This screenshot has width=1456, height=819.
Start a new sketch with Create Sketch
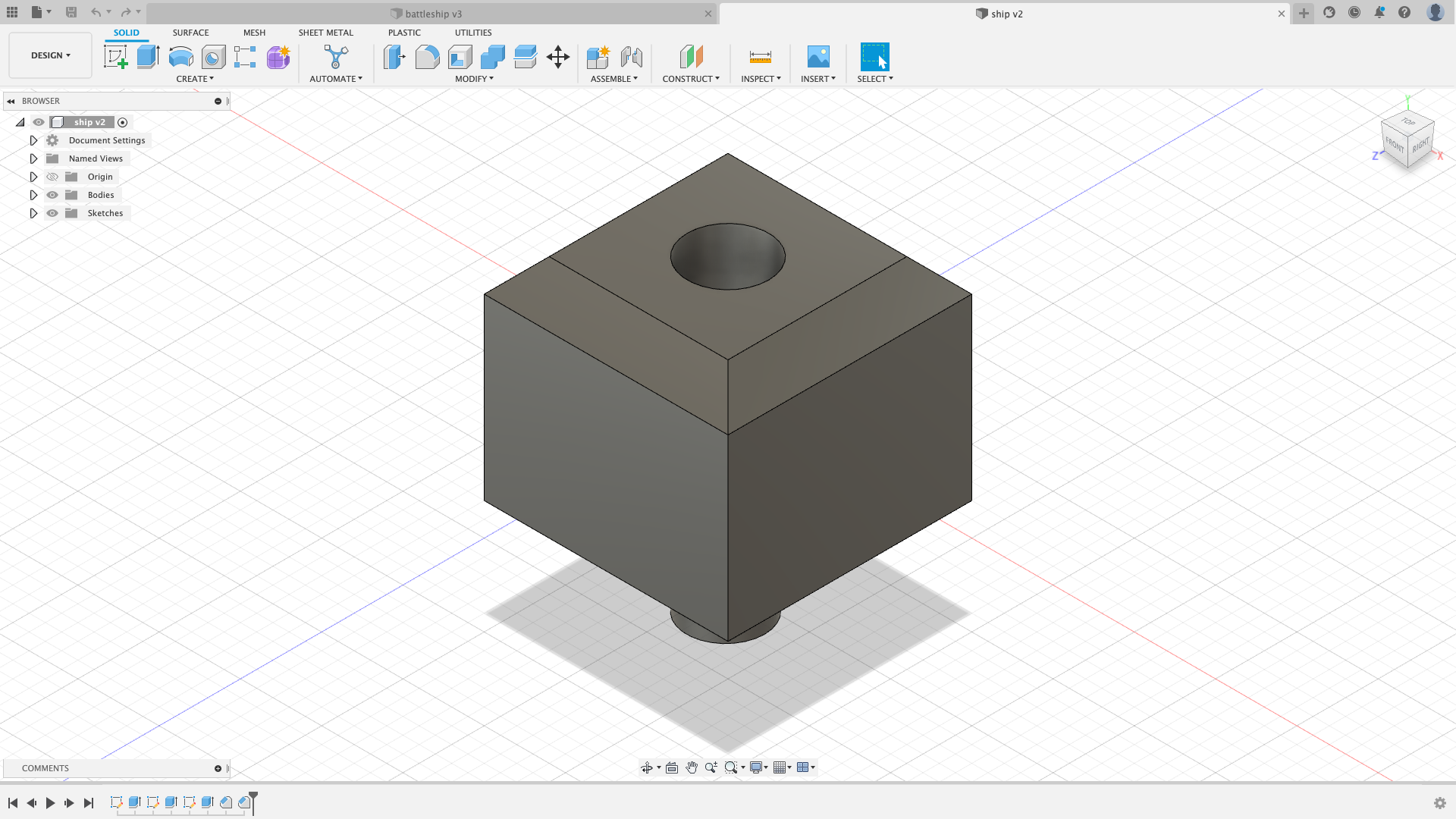click(116, 57)
